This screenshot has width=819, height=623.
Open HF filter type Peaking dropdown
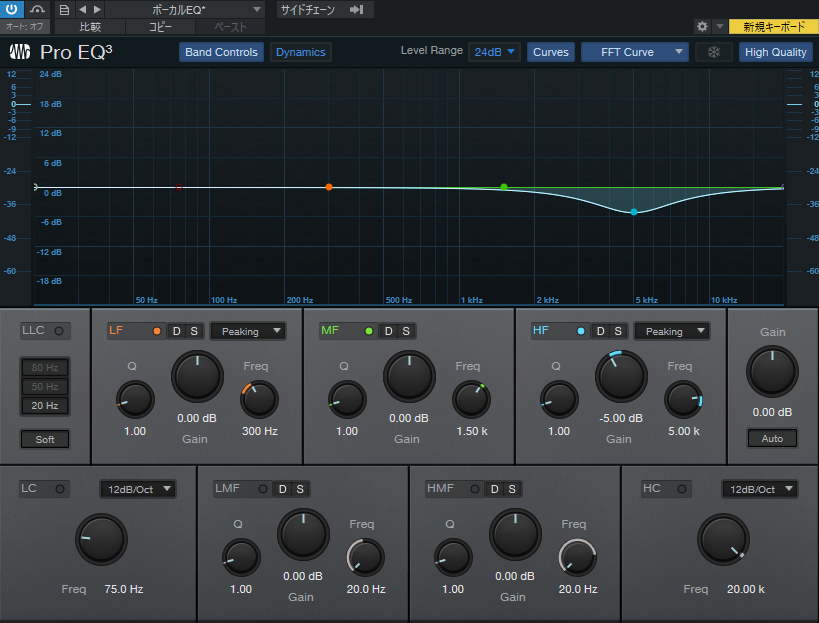(672, 332)
